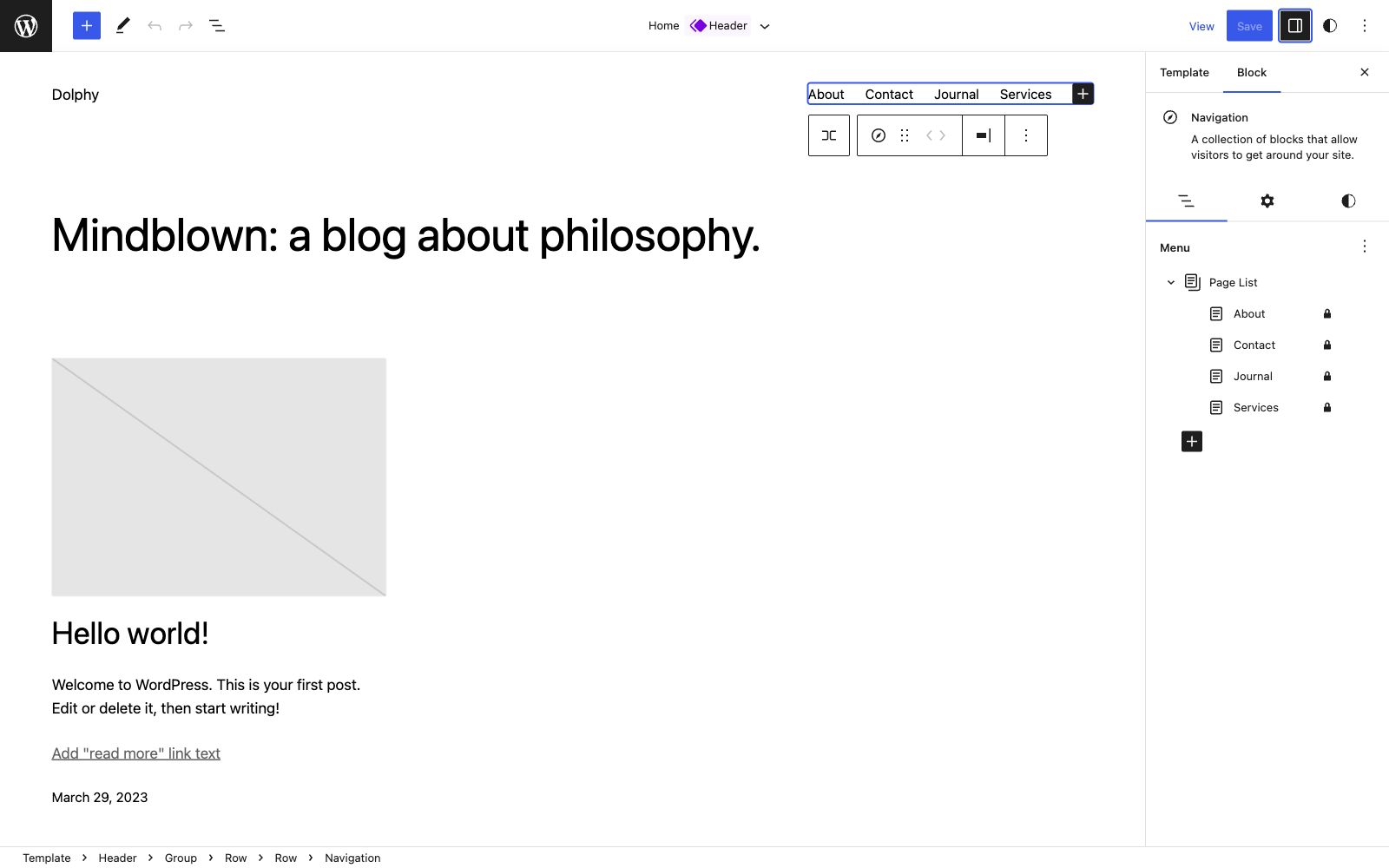Open the Styles half-circle icon in top bar

(1330, 26)
